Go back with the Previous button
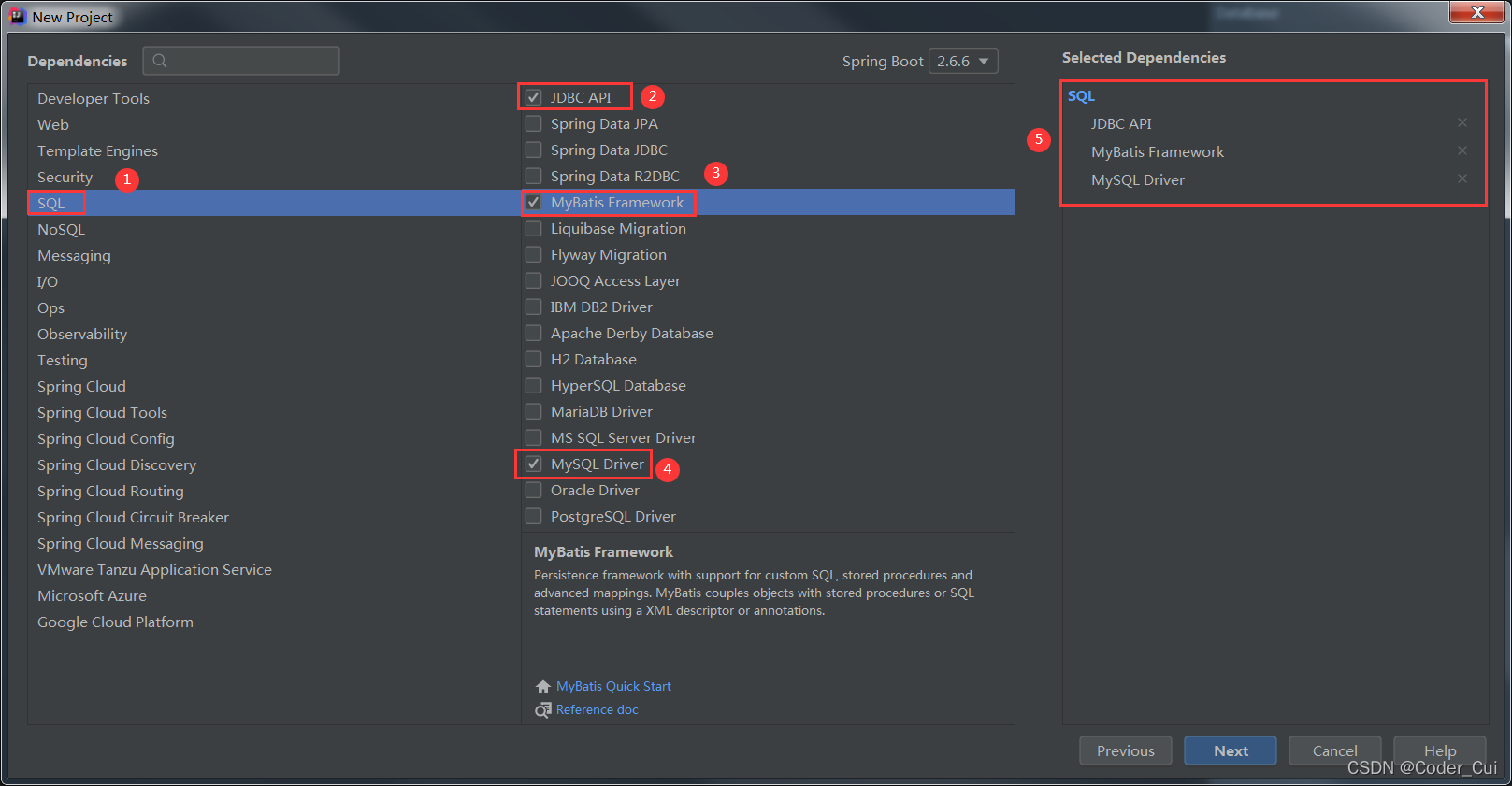The width and height of the screenshot is (1512, 786). (x=1125, y=750)
